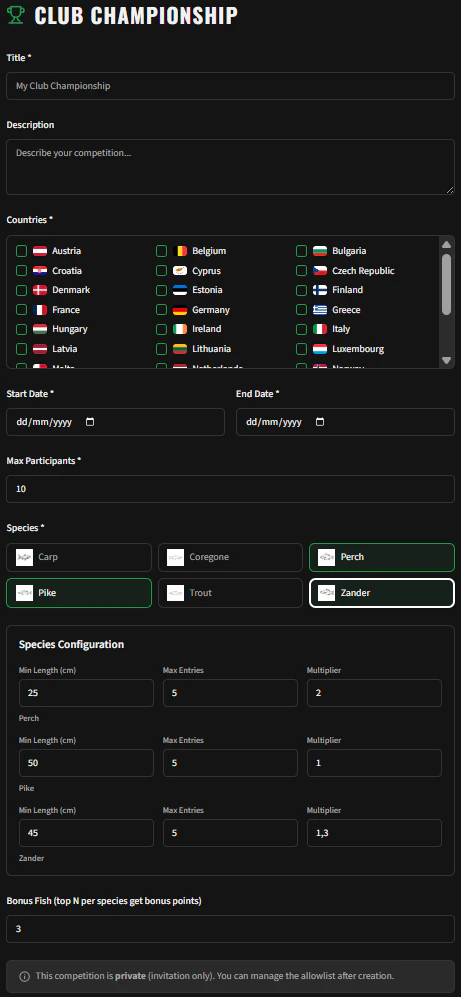461x997 pixels.
Task: Edit the Perch Max Entries field
Action: [x=230, y=693]
